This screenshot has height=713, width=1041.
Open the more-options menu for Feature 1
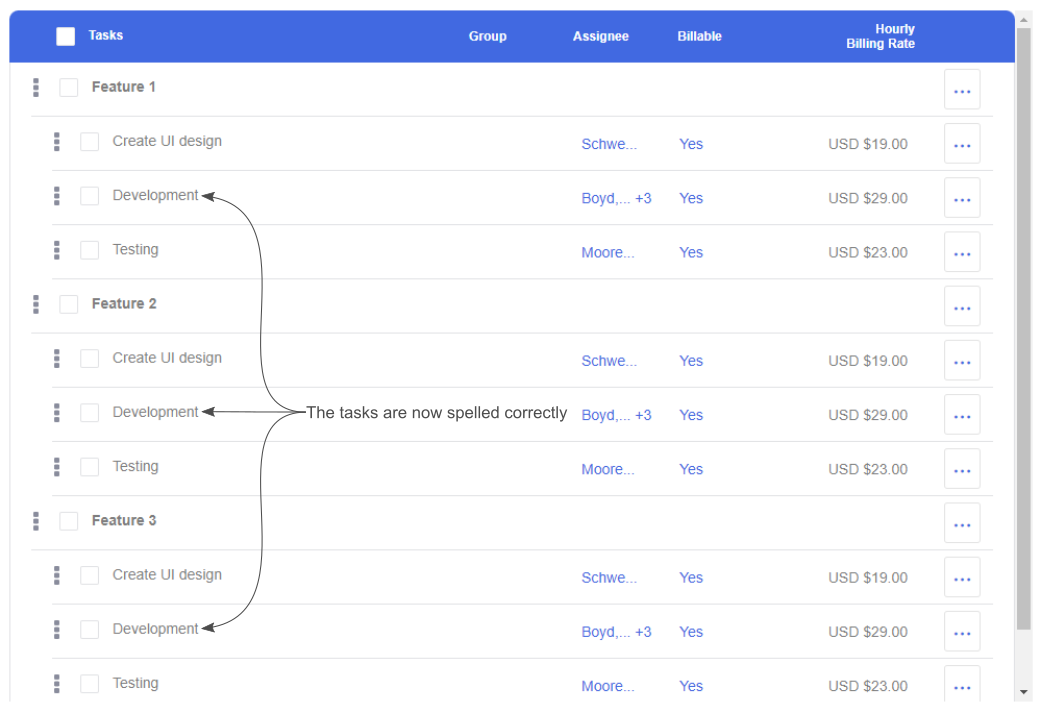[x=962, y=90]
